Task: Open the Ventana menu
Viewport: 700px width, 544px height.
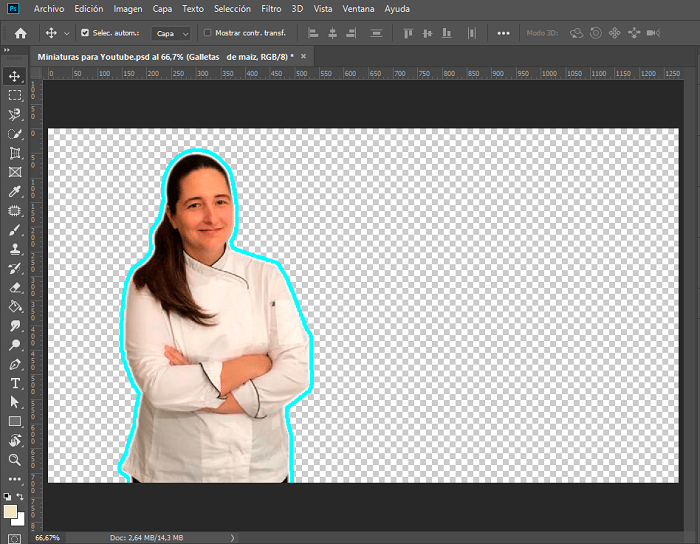Action: [x=358, y=9]
